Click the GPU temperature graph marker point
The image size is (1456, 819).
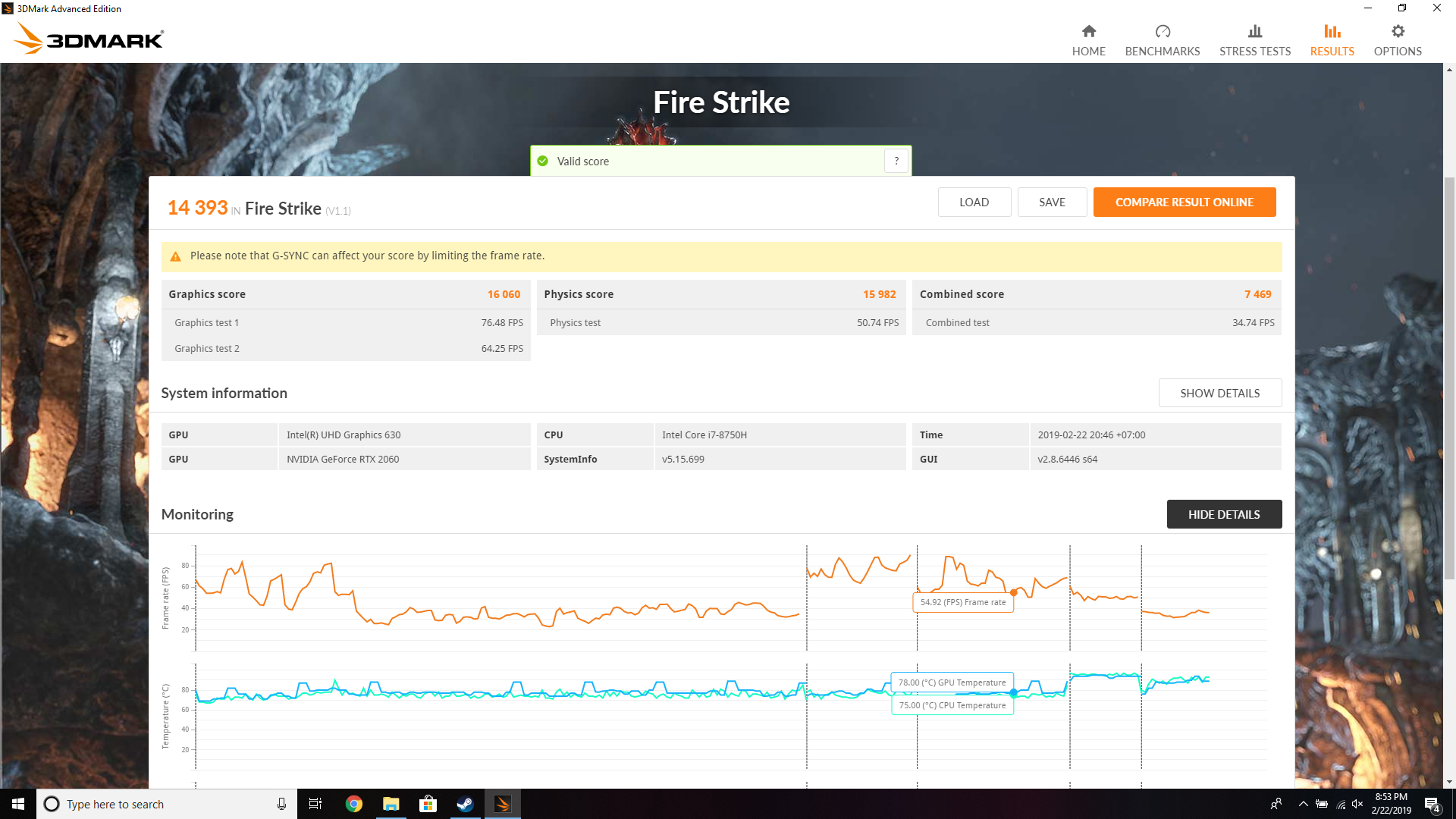[1013, 692]
